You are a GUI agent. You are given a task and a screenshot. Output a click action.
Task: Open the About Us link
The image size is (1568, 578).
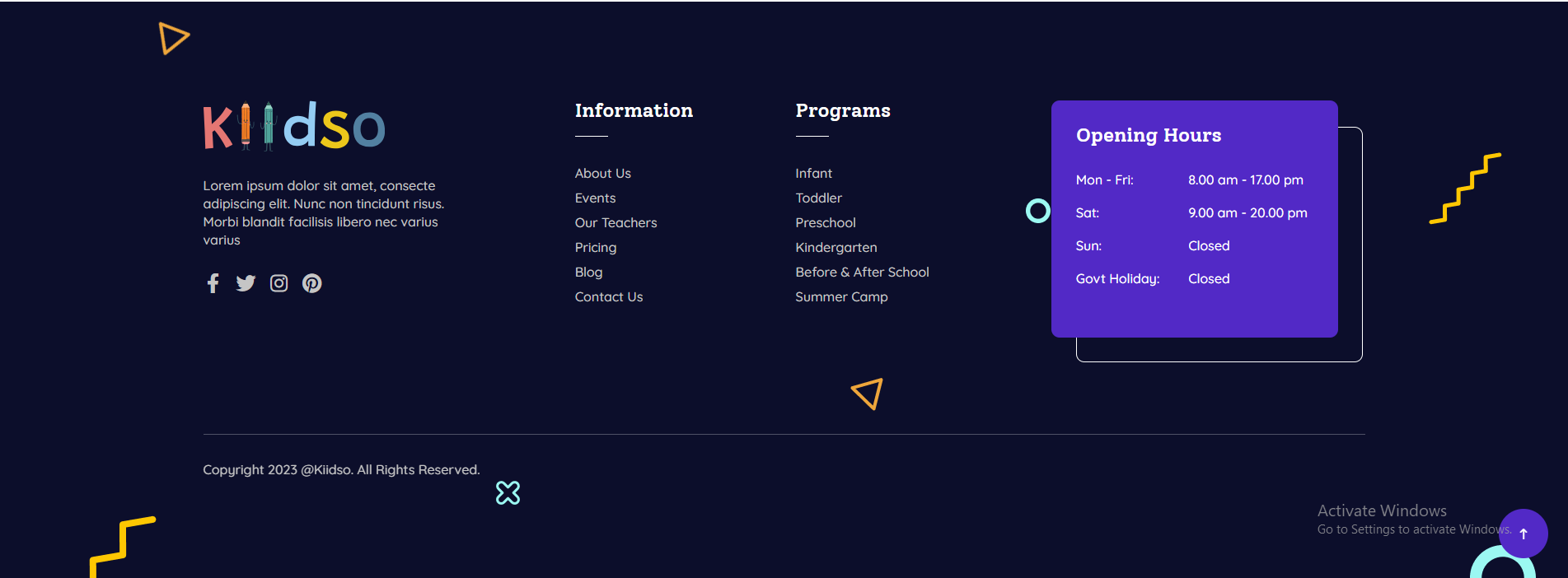[602, 174]
